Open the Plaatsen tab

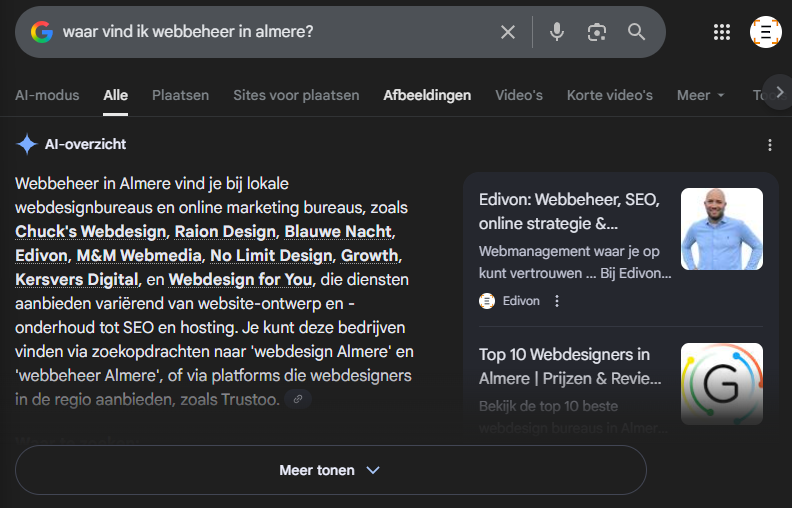180,95
